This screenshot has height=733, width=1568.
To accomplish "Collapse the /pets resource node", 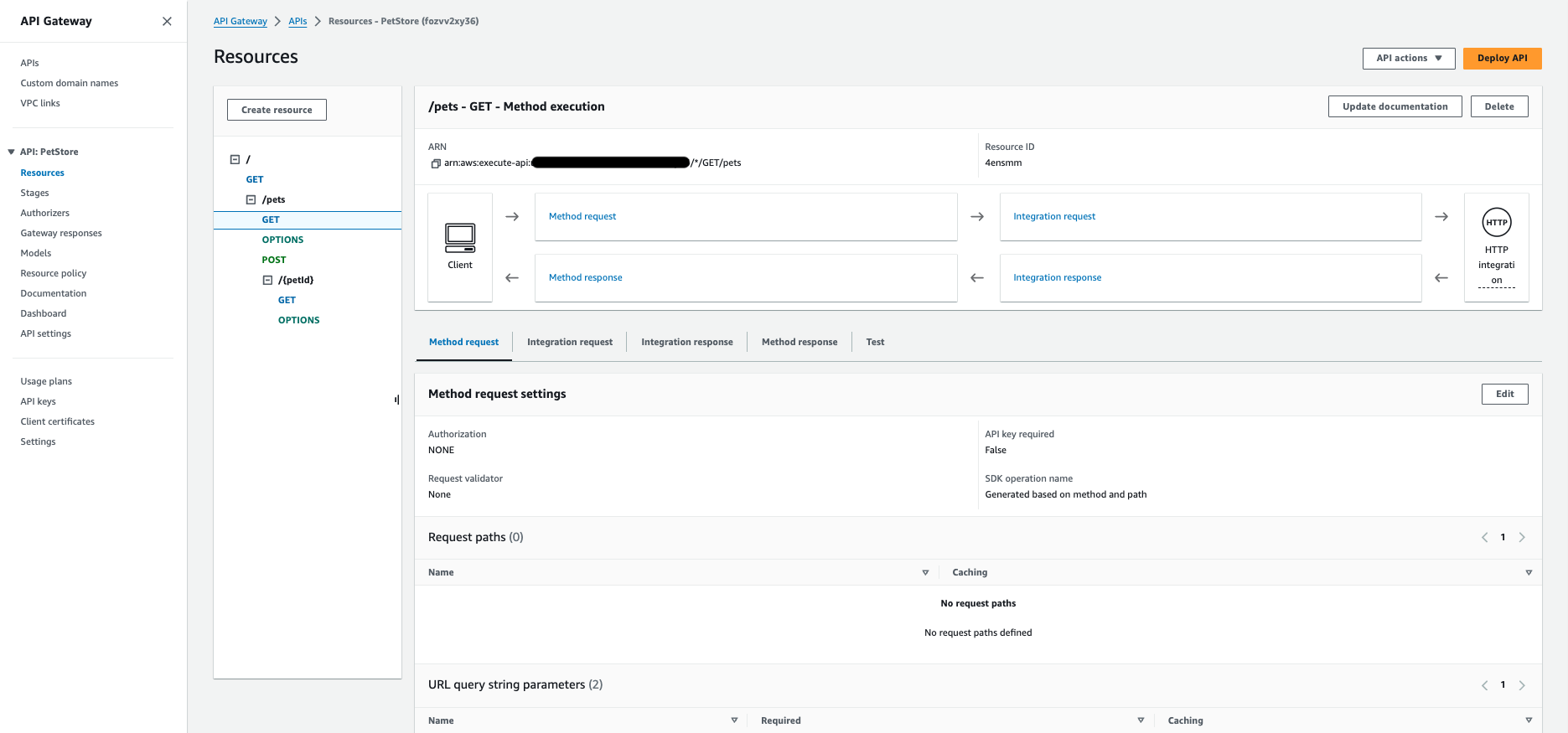I will [251, 200].
